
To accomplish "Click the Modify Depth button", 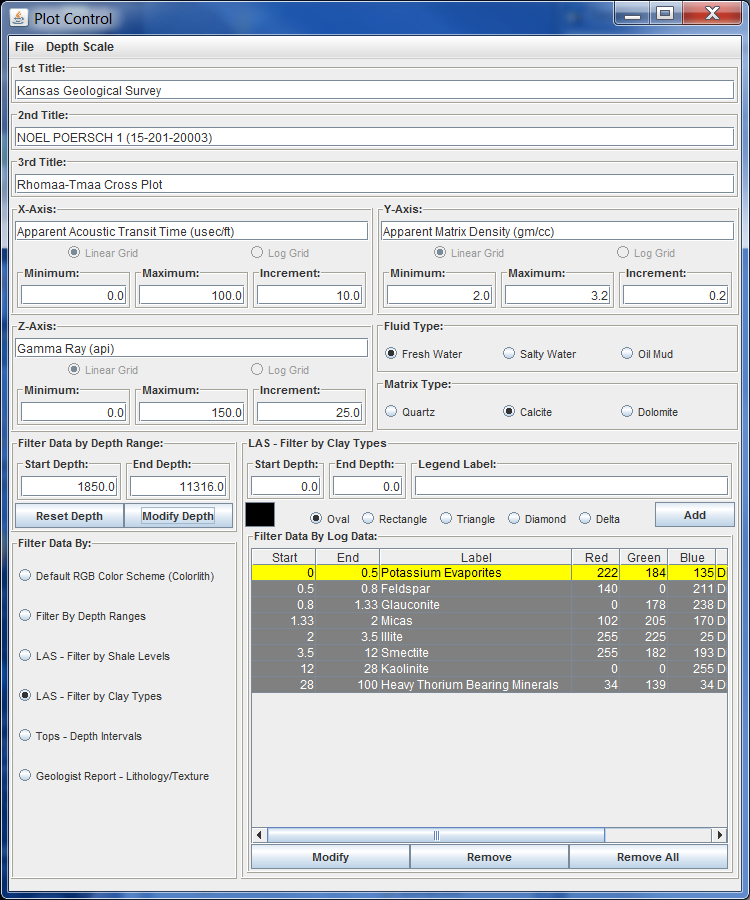I will pyautogui.click(x=178, y=515).
